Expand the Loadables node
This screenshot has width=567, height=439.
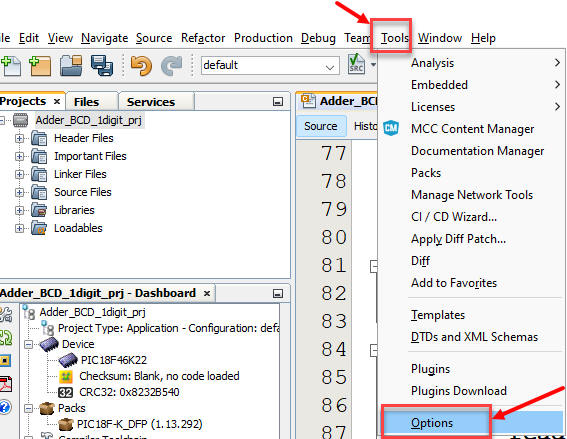(20, 229)
